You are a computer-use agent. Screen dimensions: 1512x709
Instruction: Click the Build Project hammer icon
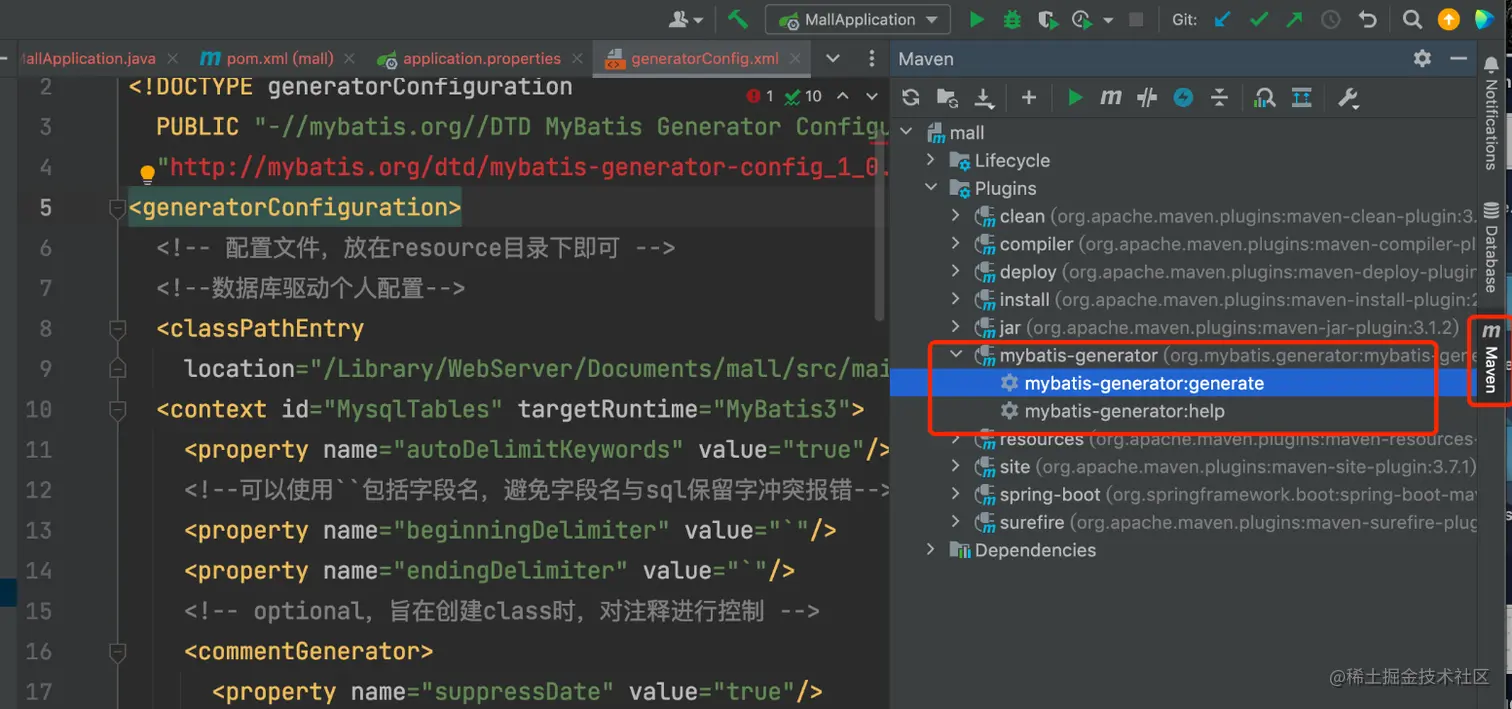point(738,19)
